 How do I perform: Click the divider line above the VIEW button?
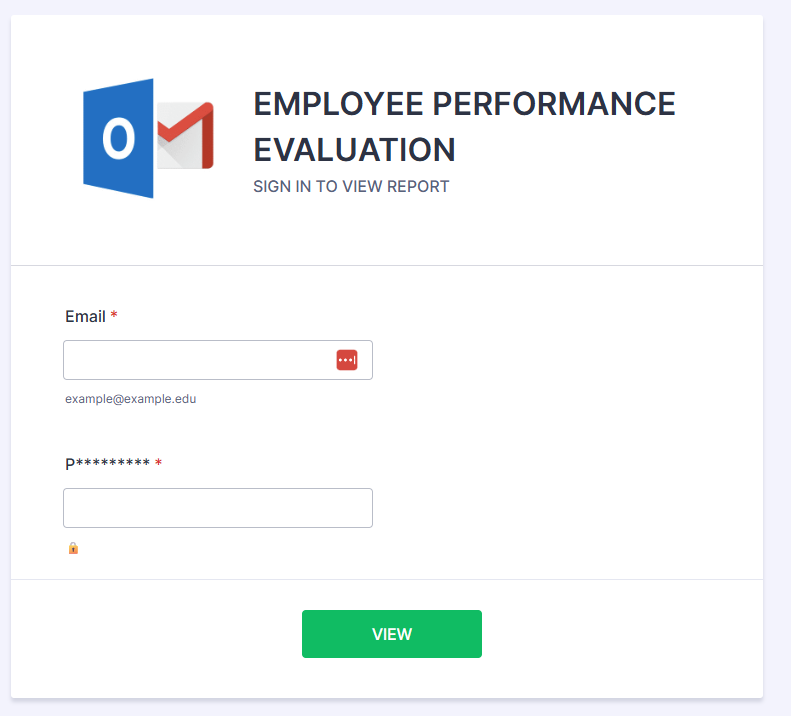click(x=387, y=579)
